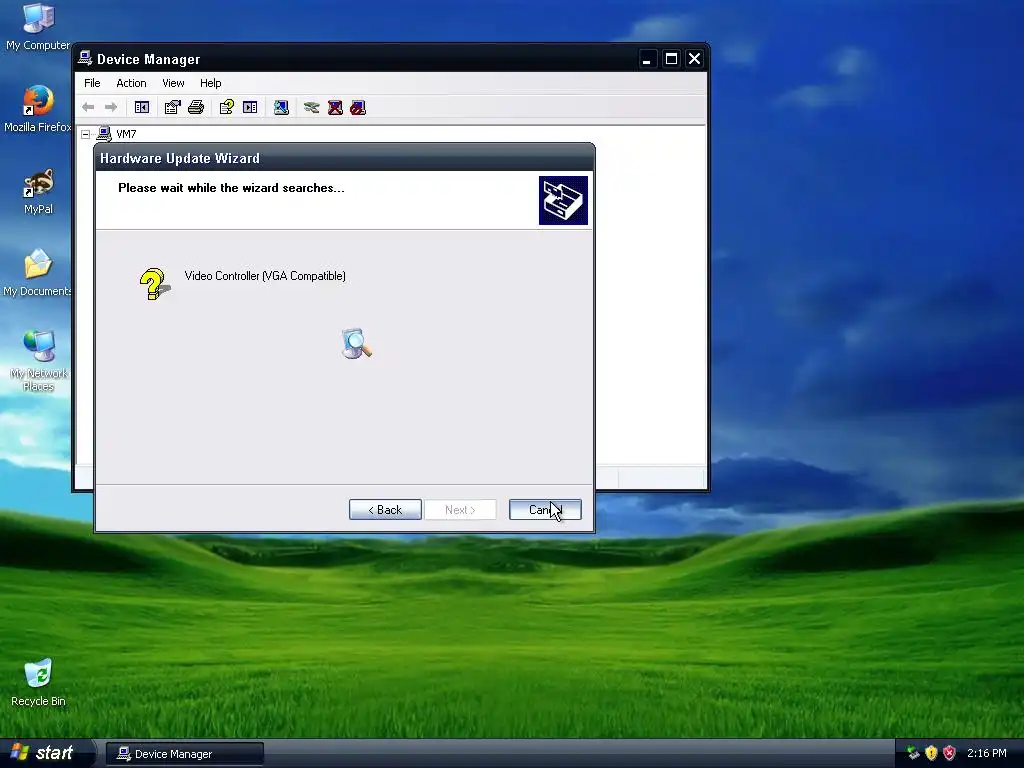1024x768 pixels.
Task: Select the MyPal desktop shortcut
Action: [38, 192]
